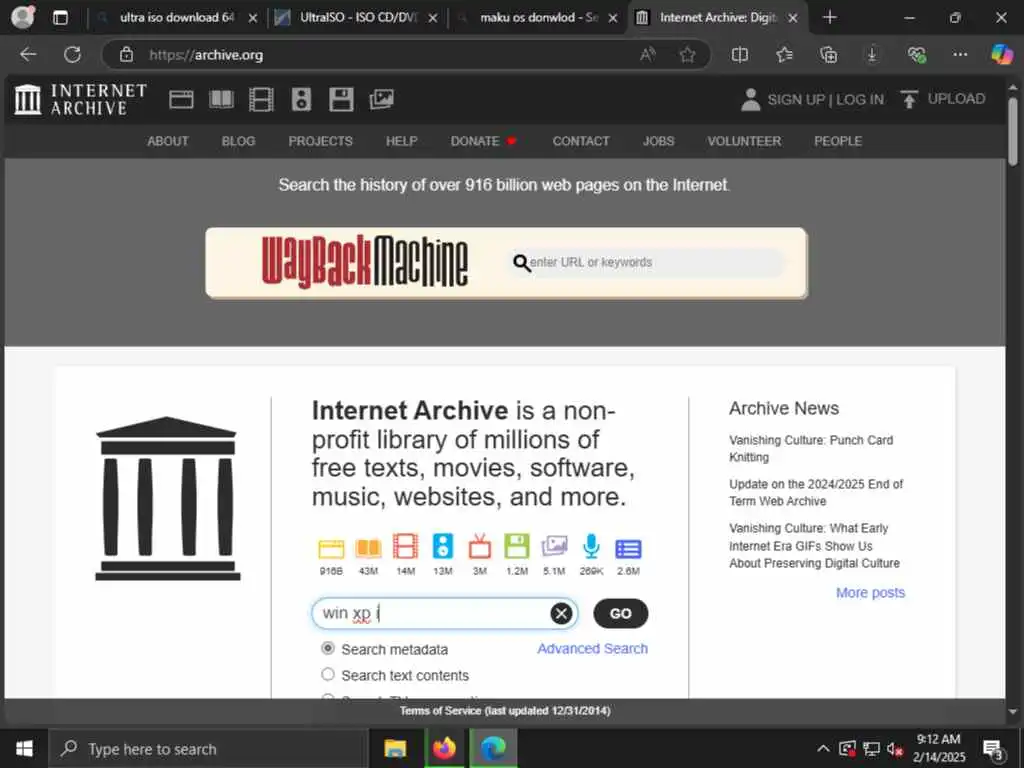Open a new browser tab
Viewport: 1024px width, 768px height.
pos(829,17)
